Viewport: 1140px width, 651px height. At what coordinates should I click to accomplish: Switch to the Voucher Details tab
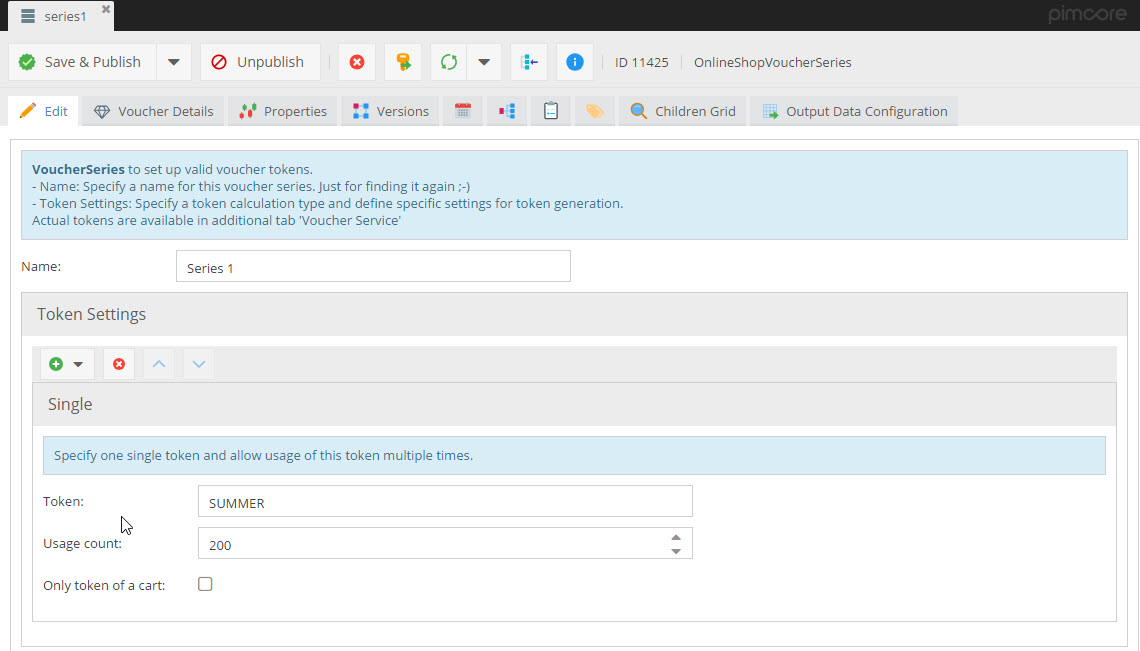[x=154, y=111]
